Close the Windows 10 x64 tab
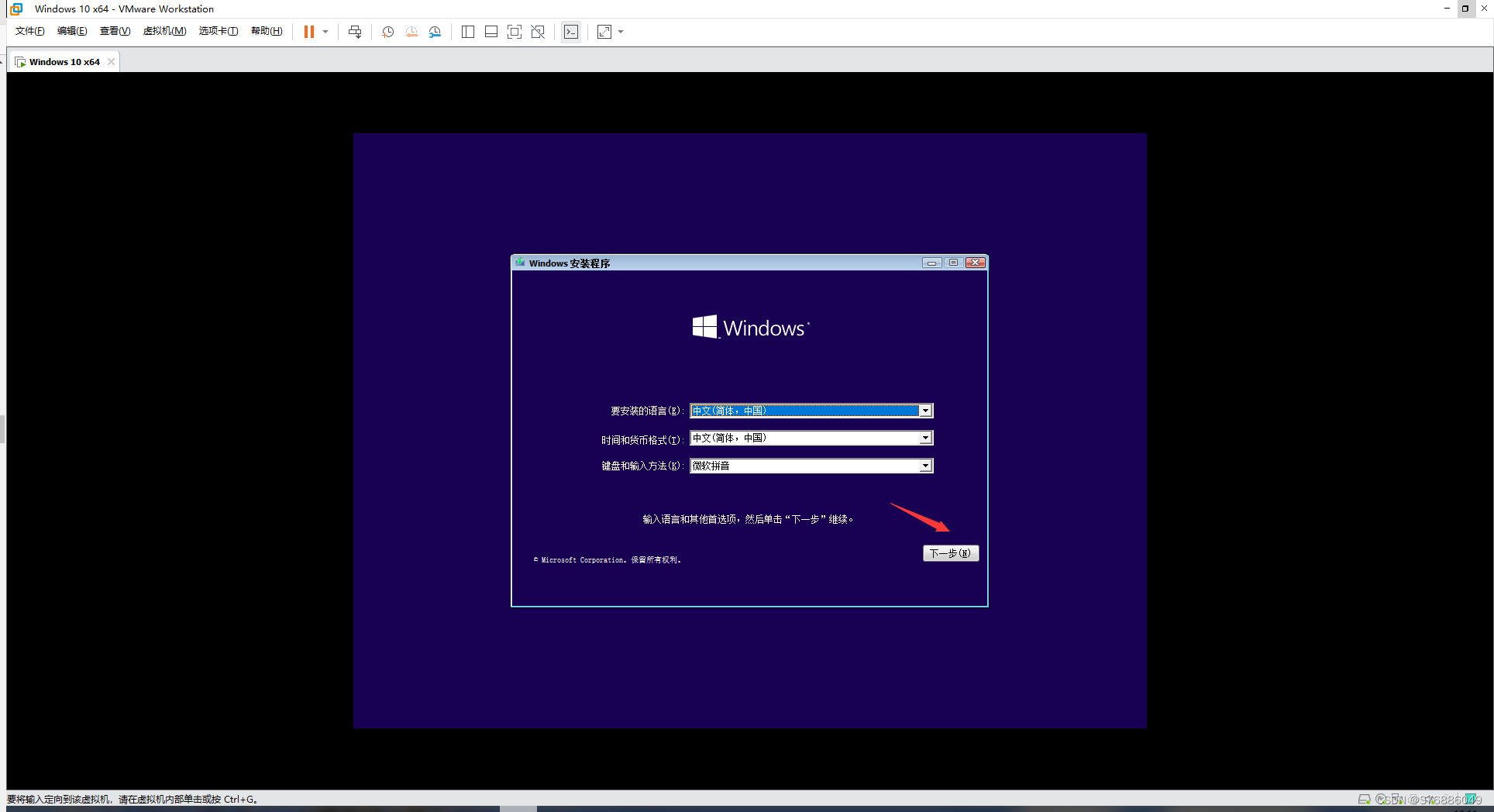The height and width of the screenshot is (812, 1494). [x=112, y=62]
